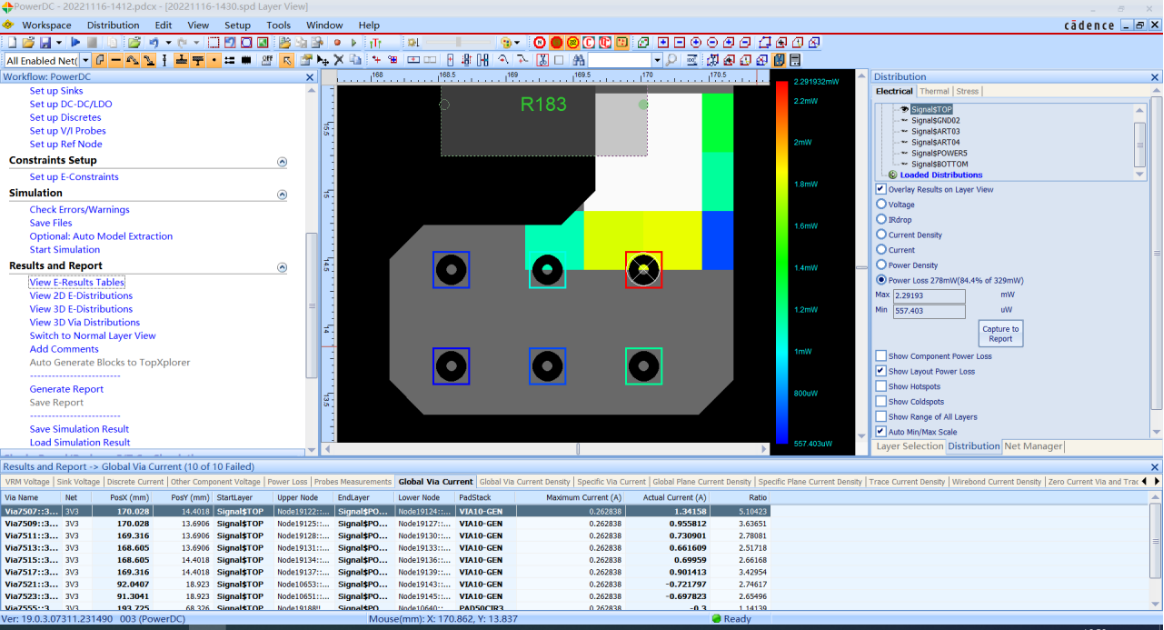Viewport: 1164px width, 630px height.
Task: Click the round zoom-in plus icon
Action: click(696, 42)
